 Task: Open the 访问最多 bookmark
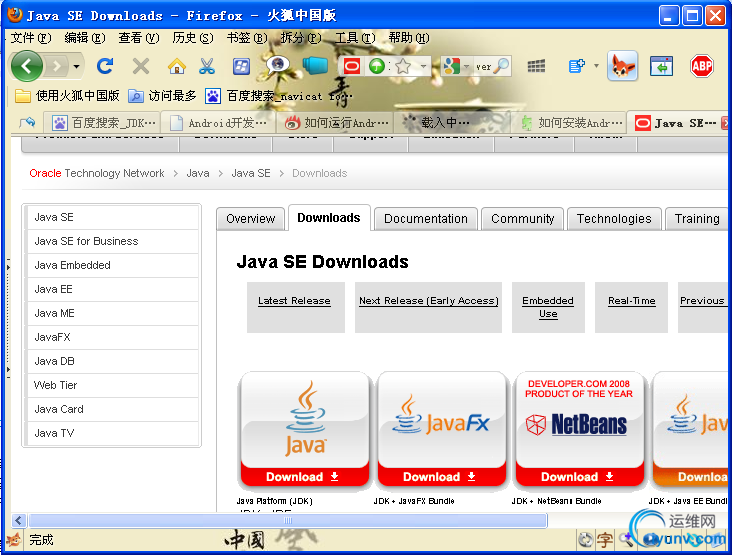(162, 96)
